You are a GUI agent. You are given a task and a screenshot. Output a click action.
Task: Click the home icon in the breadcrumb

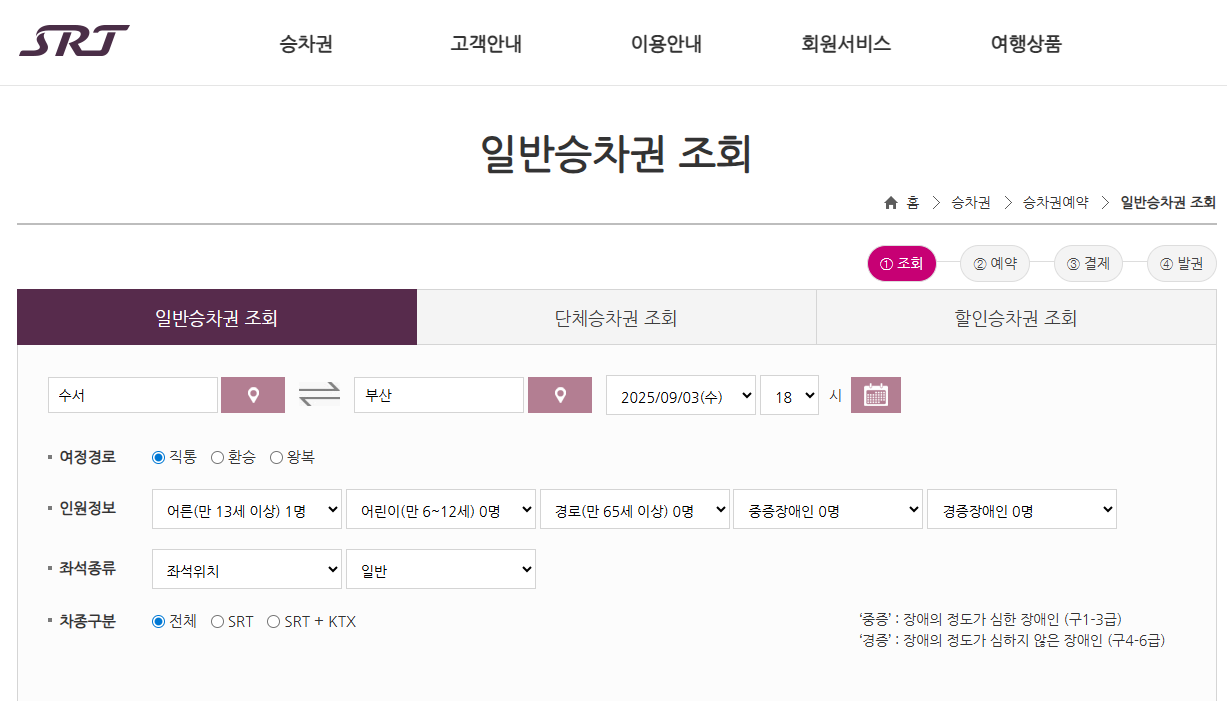tap(890, 201)
